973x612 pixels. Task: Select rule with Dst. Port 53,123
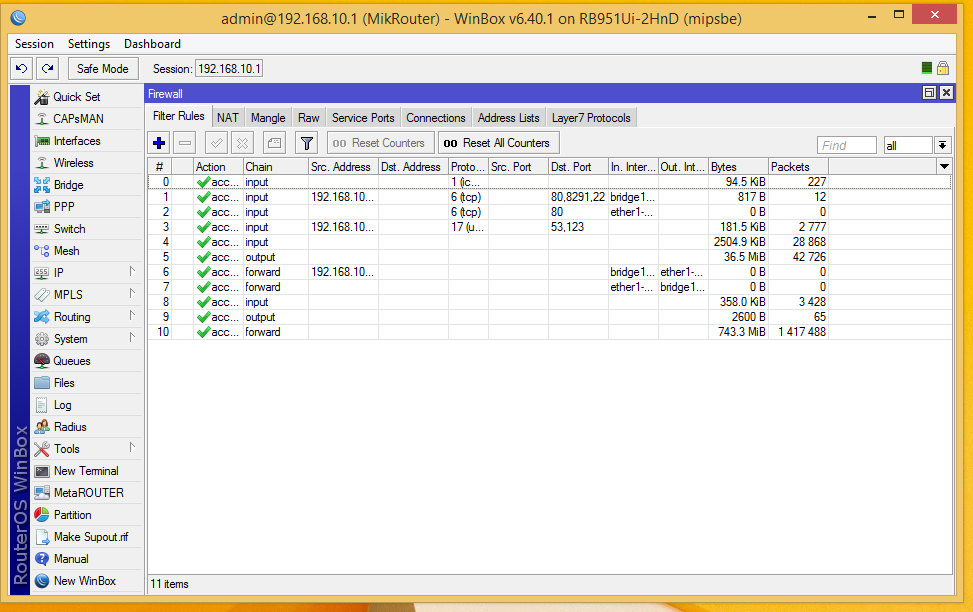(x=549, y=227)
